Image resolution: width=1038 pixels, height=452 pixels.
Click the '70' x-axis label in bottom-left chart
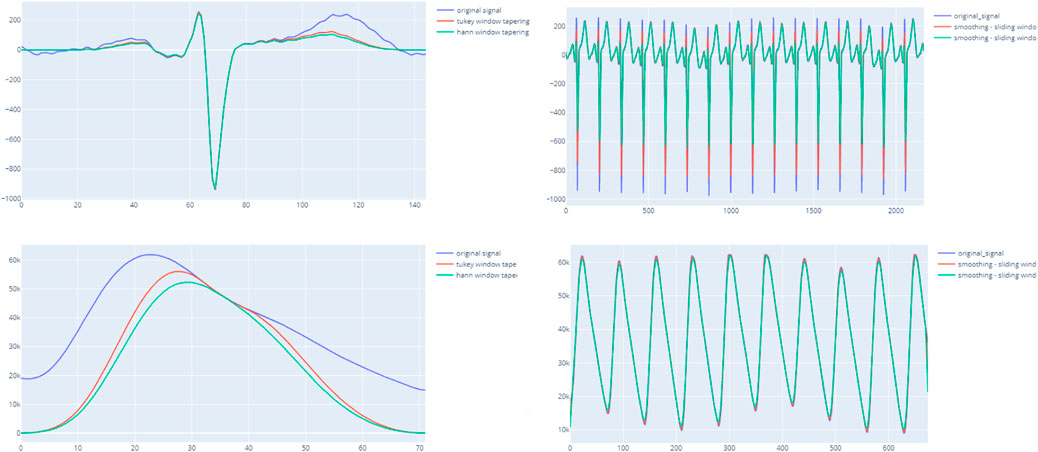[418, 448]
